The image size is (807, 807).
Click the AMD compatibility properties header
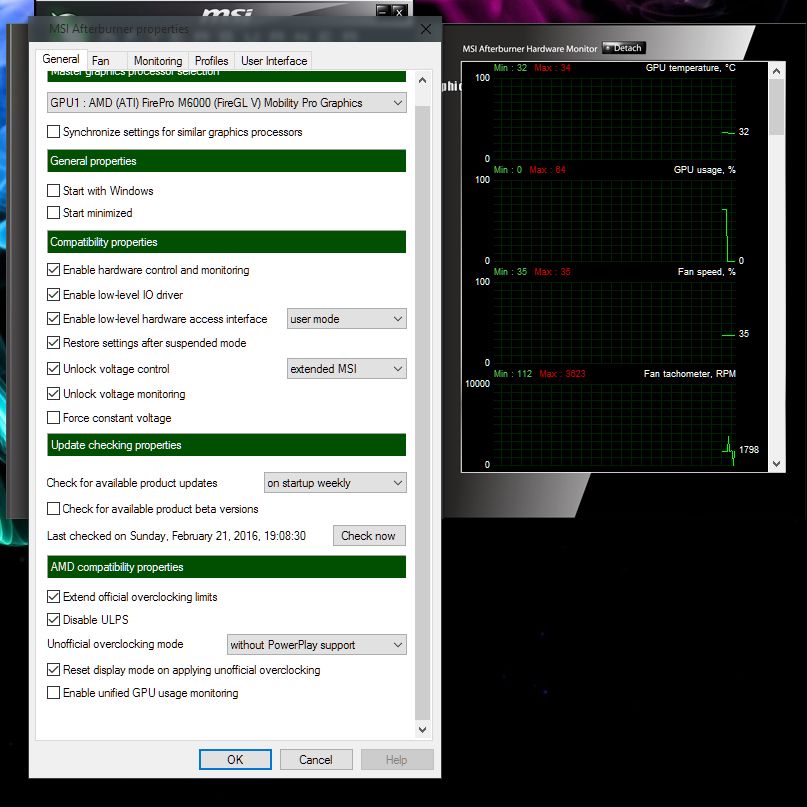coord(226,567)
